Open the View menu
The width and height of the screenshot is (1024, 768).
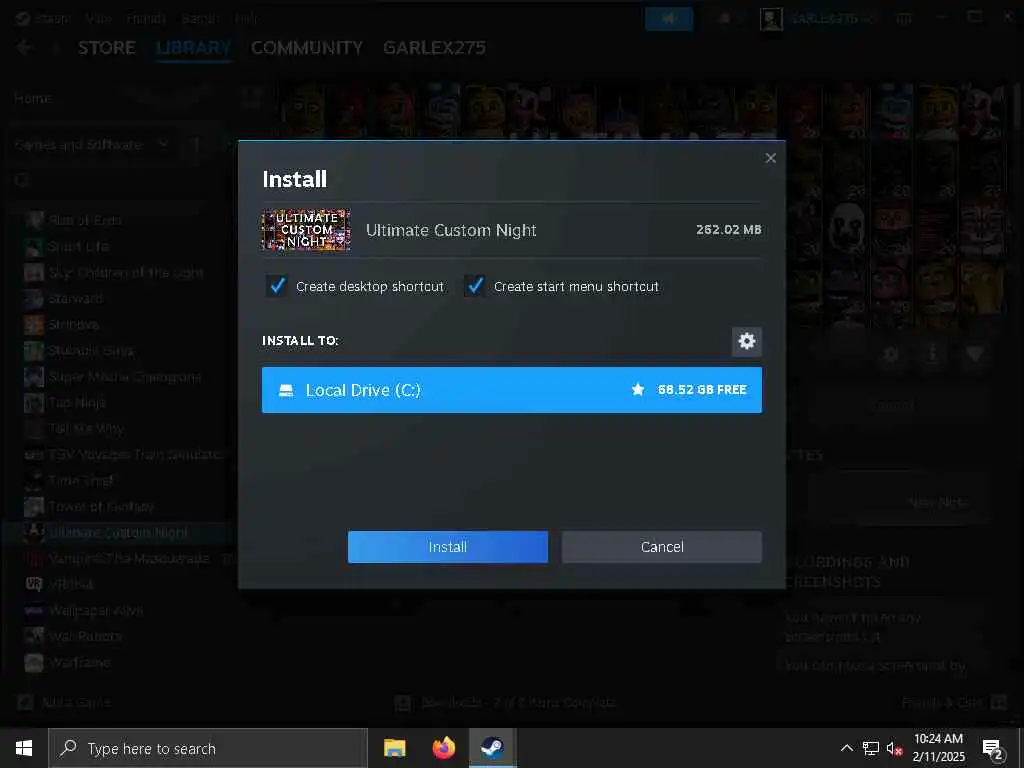[99, 18]
